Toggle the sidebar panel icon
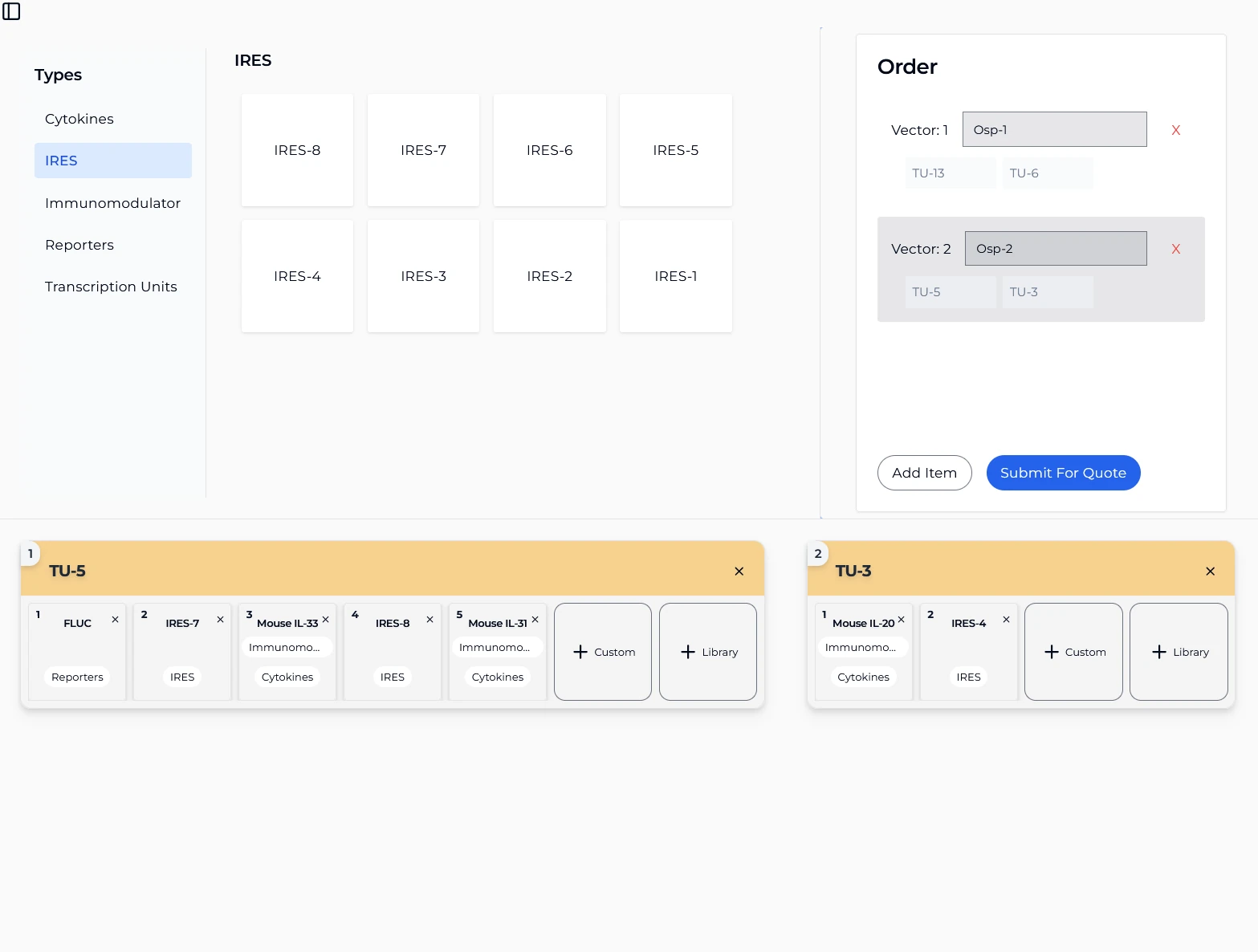This screenshot has height=952, width=1258. pos(11,11)
